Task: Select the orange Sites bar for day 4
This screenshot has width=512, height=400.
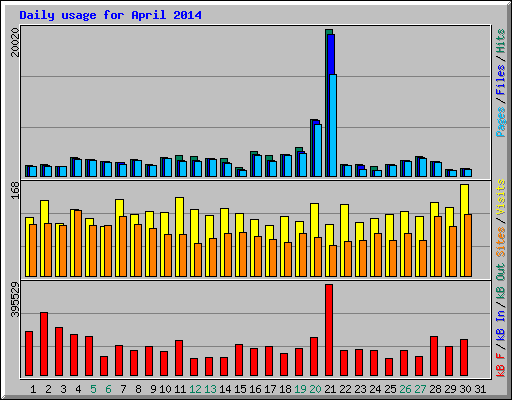Action: click(78, 243)
